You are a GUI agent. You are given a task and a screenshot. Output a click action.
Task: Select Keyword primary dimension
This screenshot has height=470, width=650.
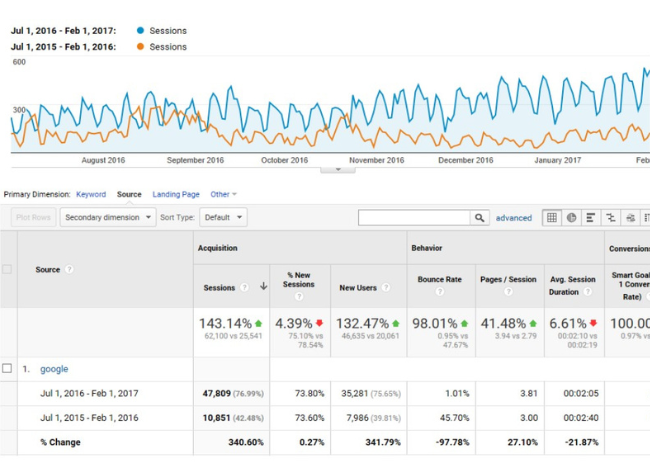tap(91, 194)
